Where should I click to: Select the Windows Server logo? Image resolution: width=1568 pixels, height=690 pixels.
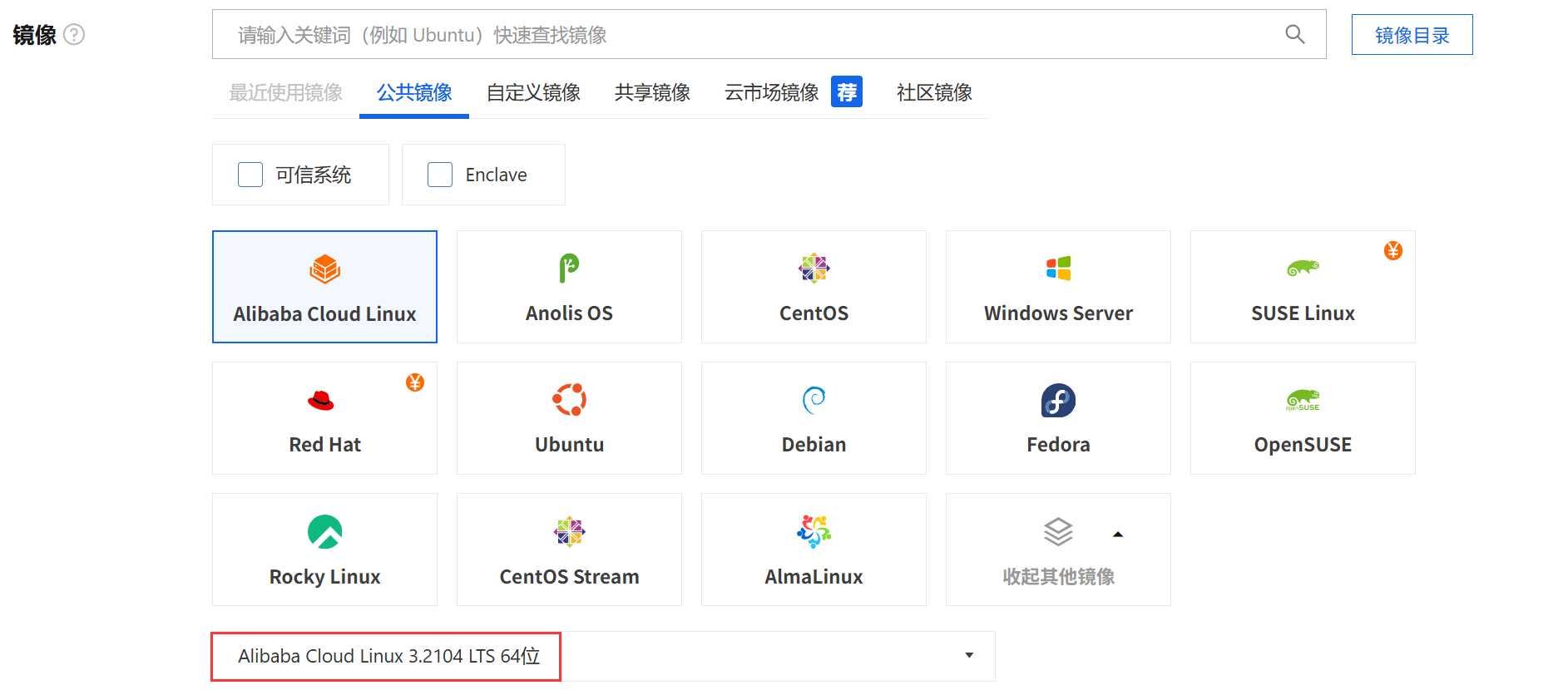(1058, 269)
